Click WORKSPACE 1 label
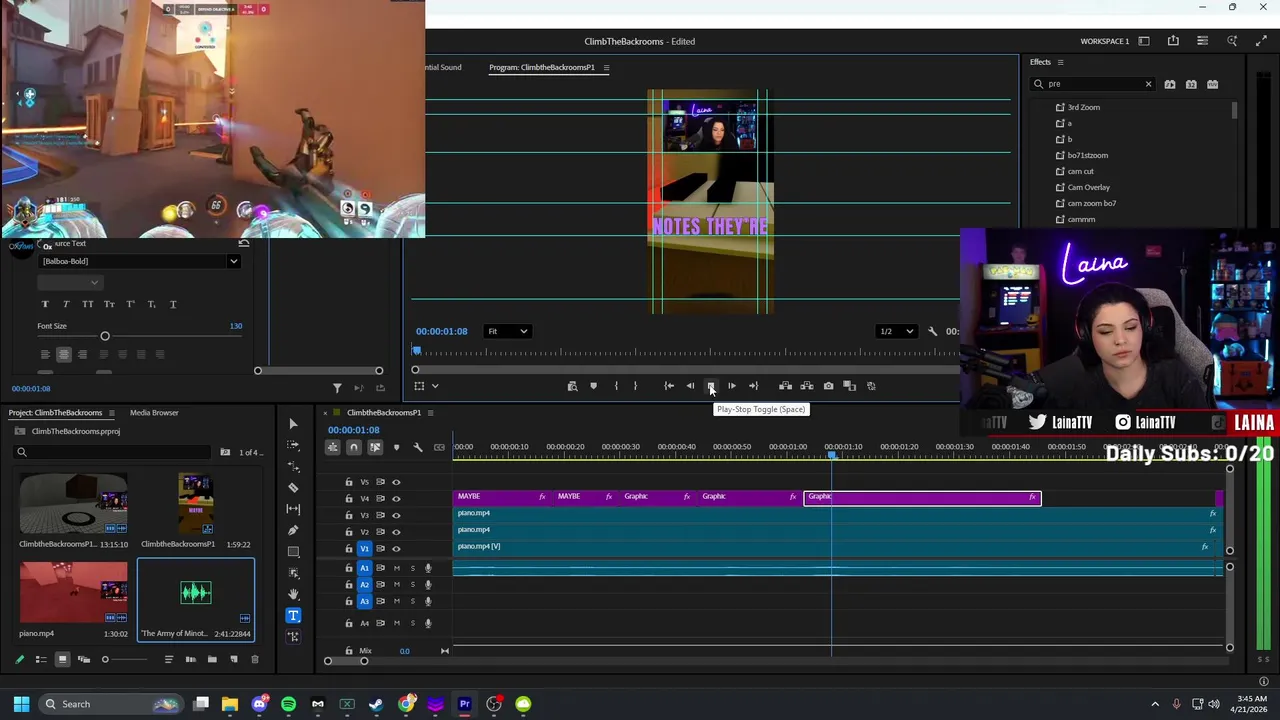 click(1104, 41)
